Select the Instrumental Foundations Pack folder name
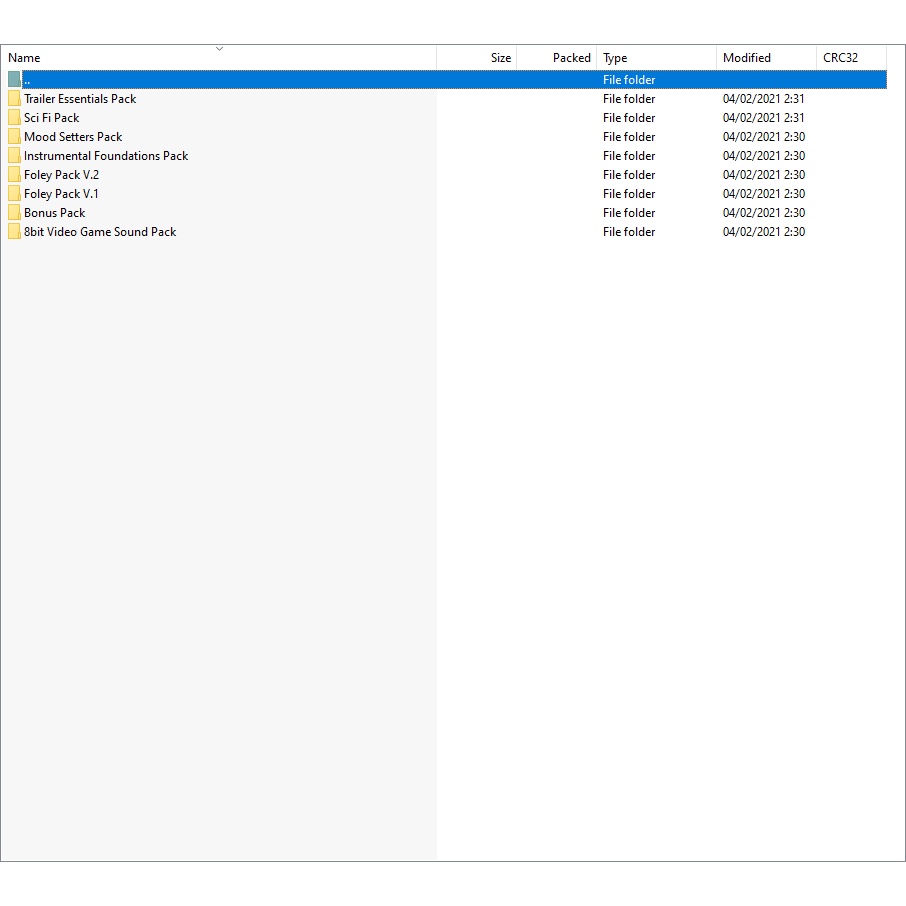Viewport: 906px width, 906px height. (106, 156)
